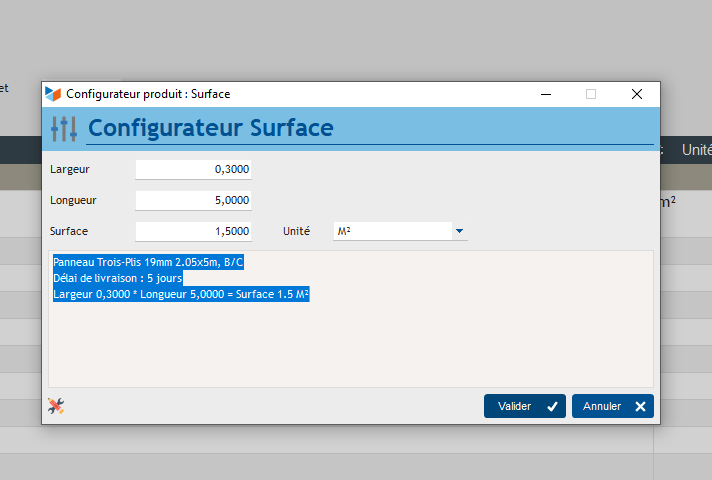Click the Panneau Trois-Plis description line
The width and height of the screenshot is (712, 480).
click(148, 262)
